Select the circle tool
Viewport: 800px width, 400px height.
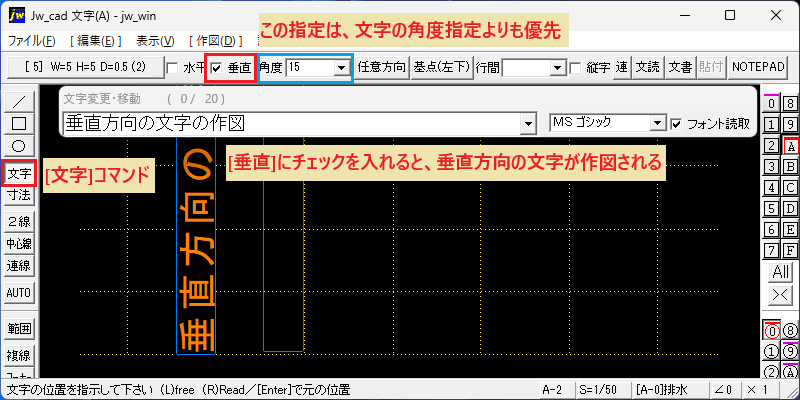point(19,146)
